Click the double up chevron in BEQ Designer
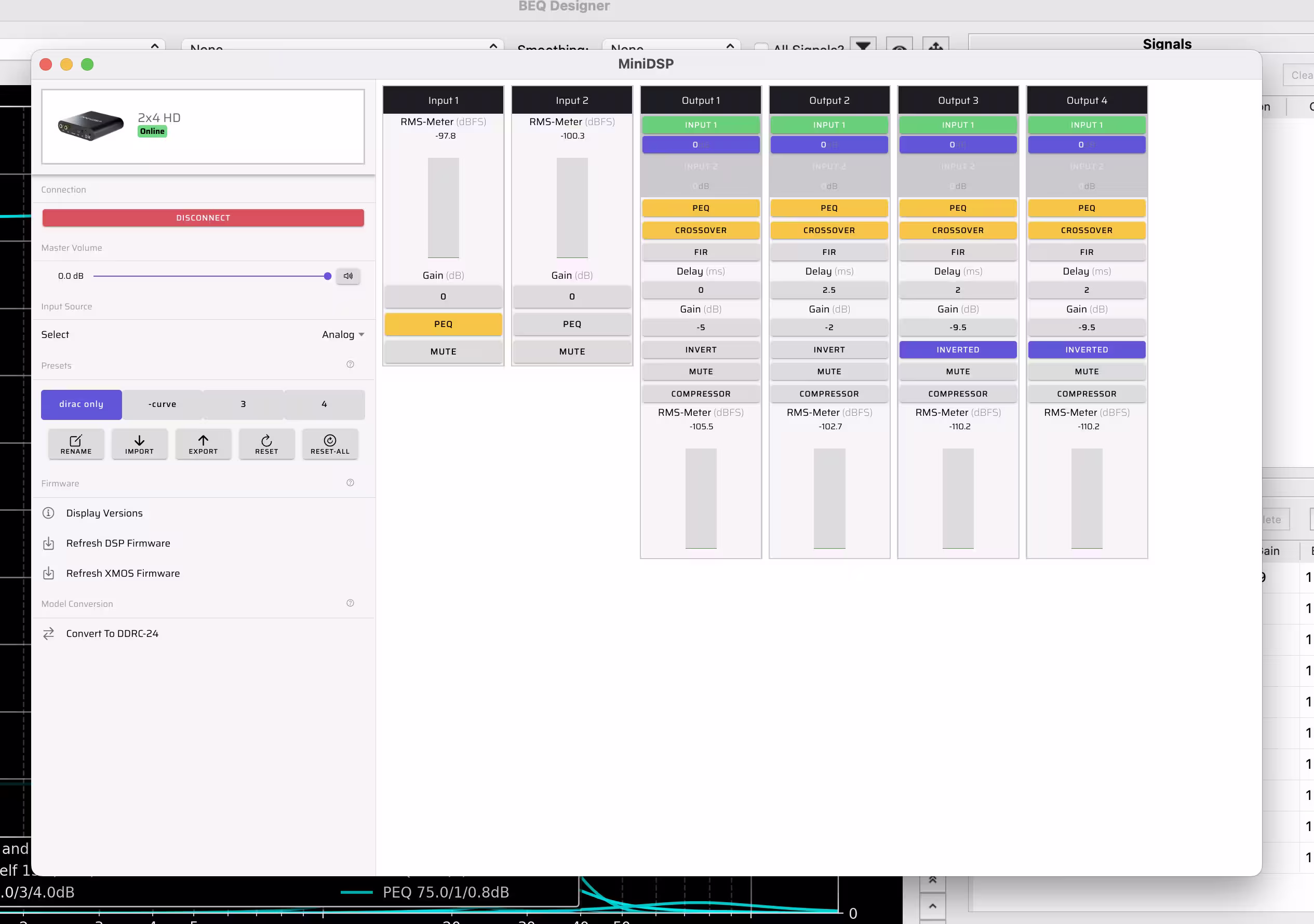The width and height of the screenshot is (1314, 924). click(x=933, y=880)
